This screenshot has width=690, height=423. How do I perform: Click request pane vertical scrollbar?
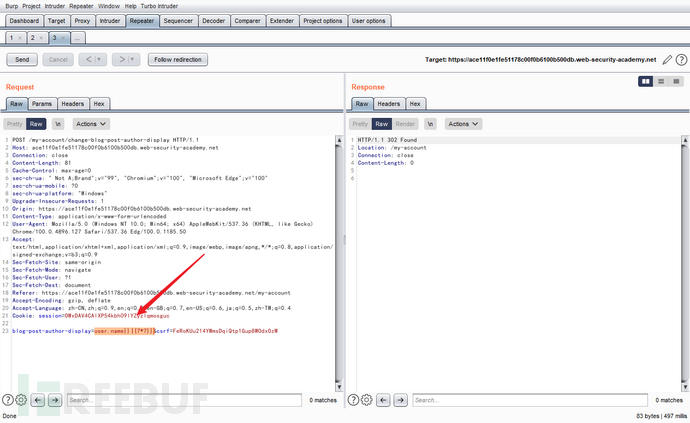339,263
